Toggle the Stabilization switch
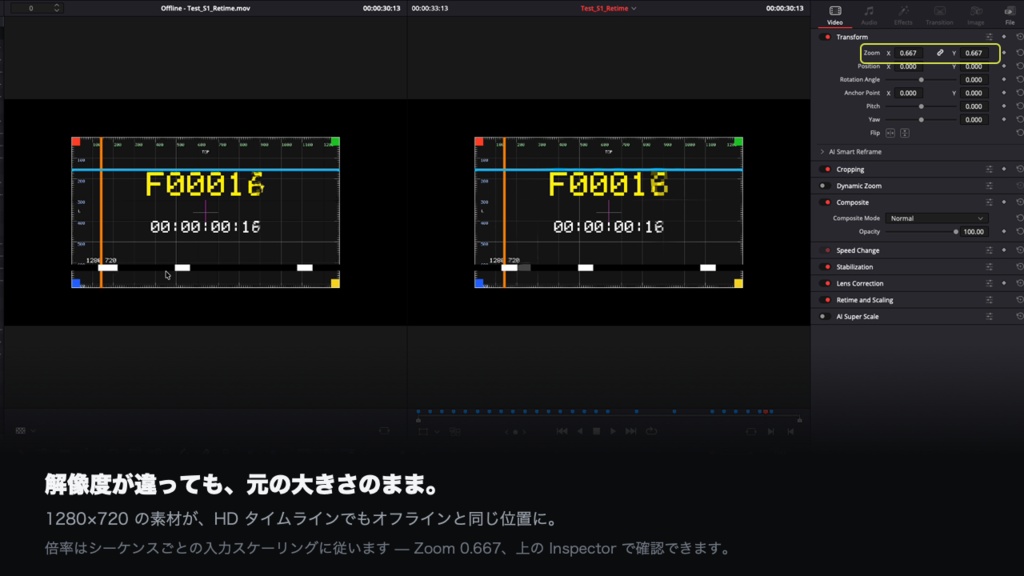 (x=826, y=267)
